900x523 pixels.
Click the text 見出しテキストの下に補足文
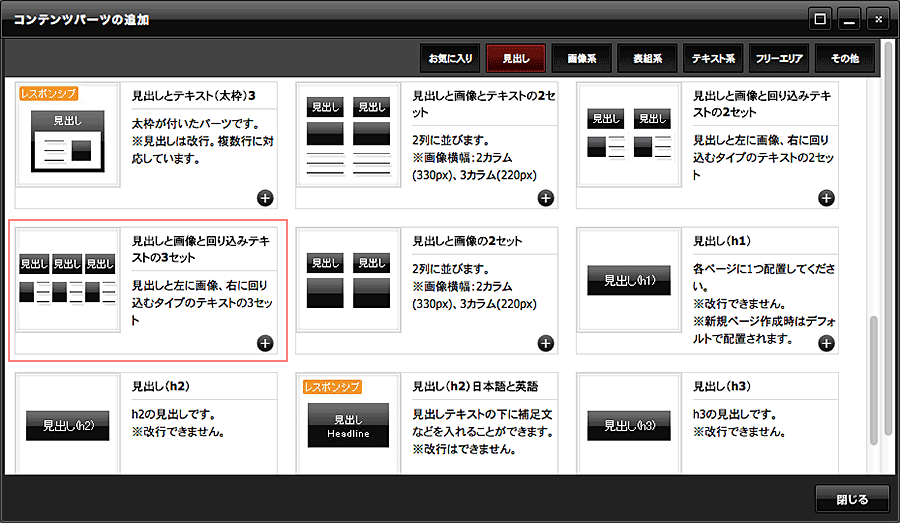point(482,414)
